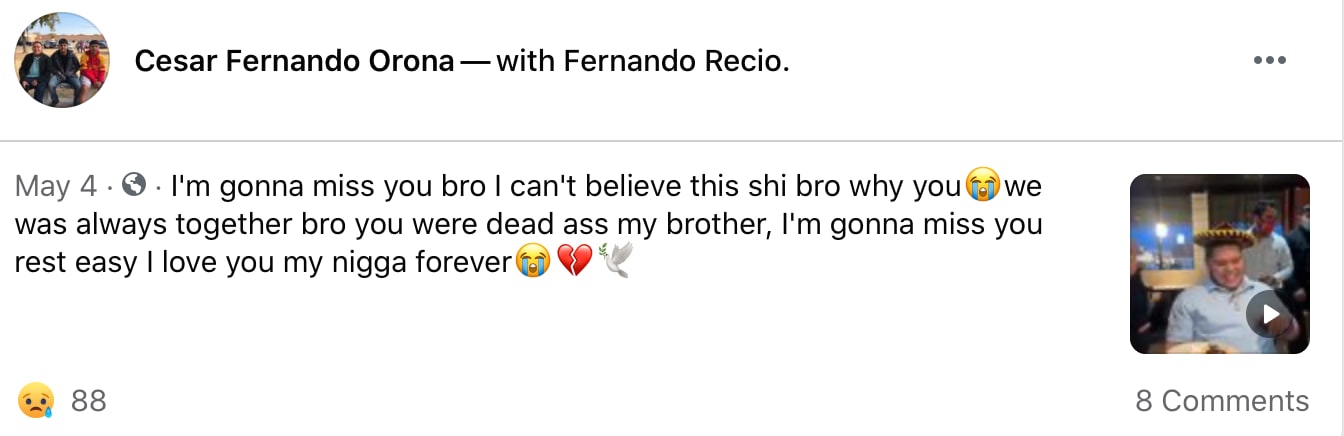Click the Public globe audience icon
The image size is (1344, 436).
click(134, 186)
